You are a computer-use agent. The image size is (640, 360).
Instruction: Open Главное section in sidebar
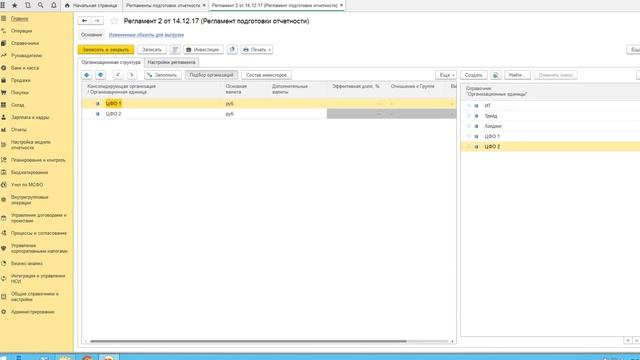point(20,19)
